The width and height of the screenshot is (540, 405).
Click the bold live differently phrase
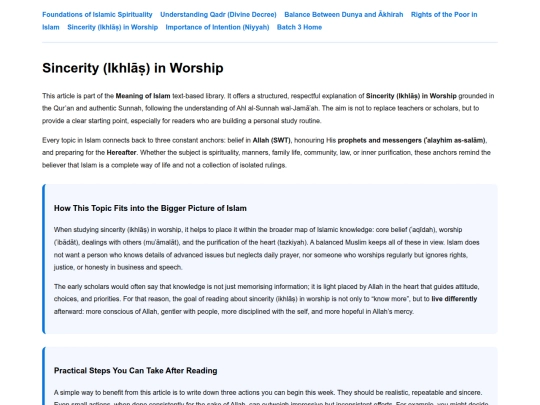[454, 299]
